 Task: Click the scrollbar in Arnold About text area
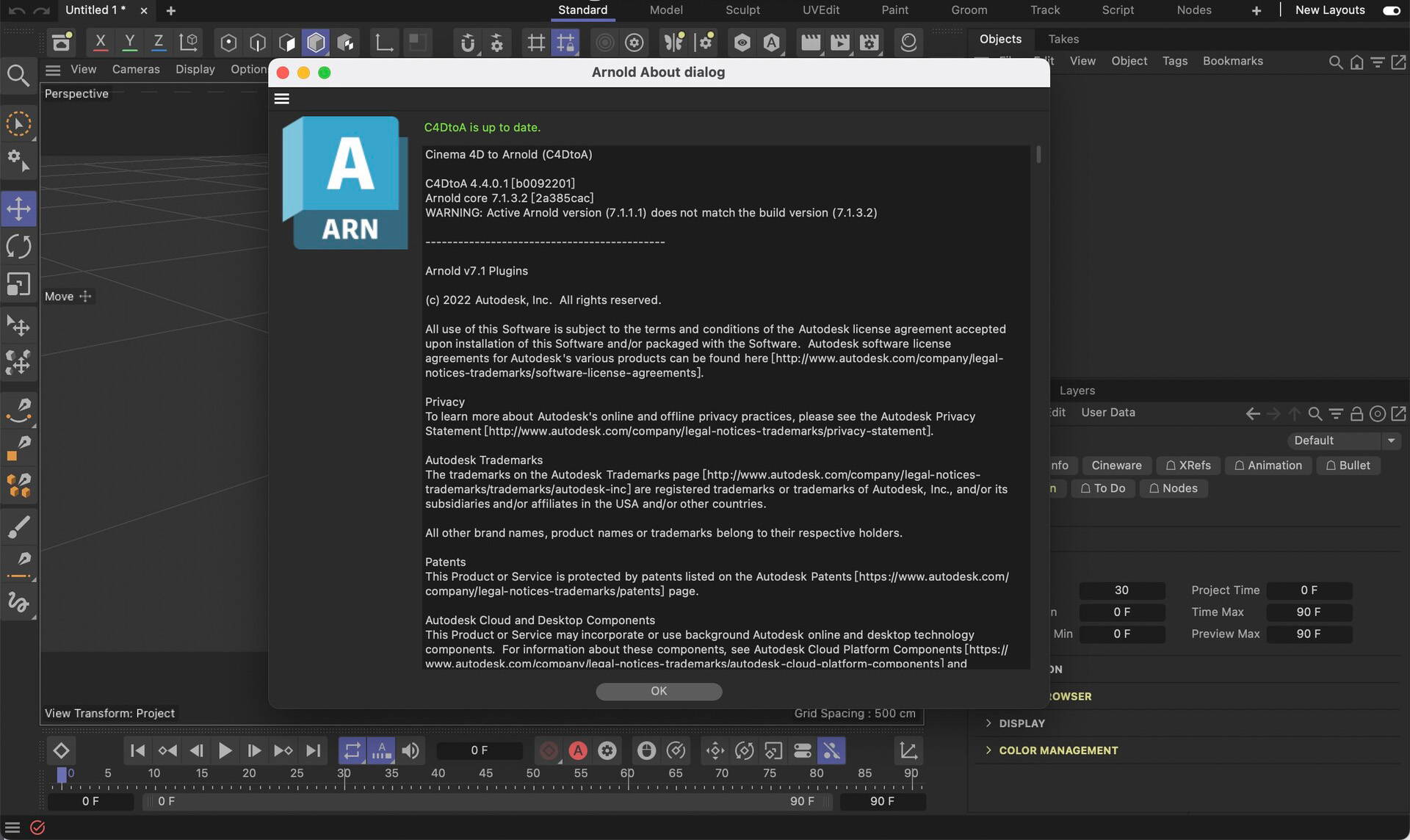[1038, 155]
